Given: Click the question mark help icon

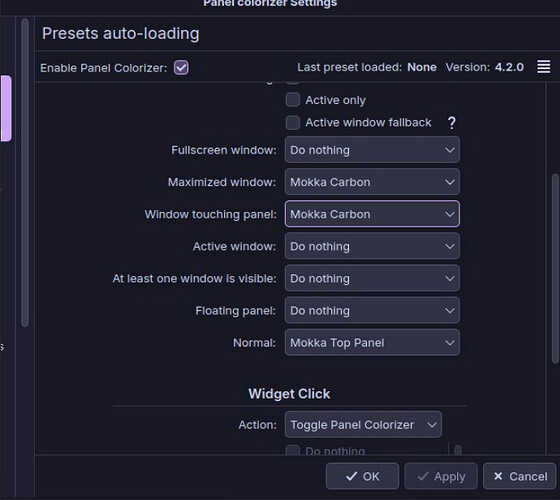Looking at the screenshot, I should 451,123.
